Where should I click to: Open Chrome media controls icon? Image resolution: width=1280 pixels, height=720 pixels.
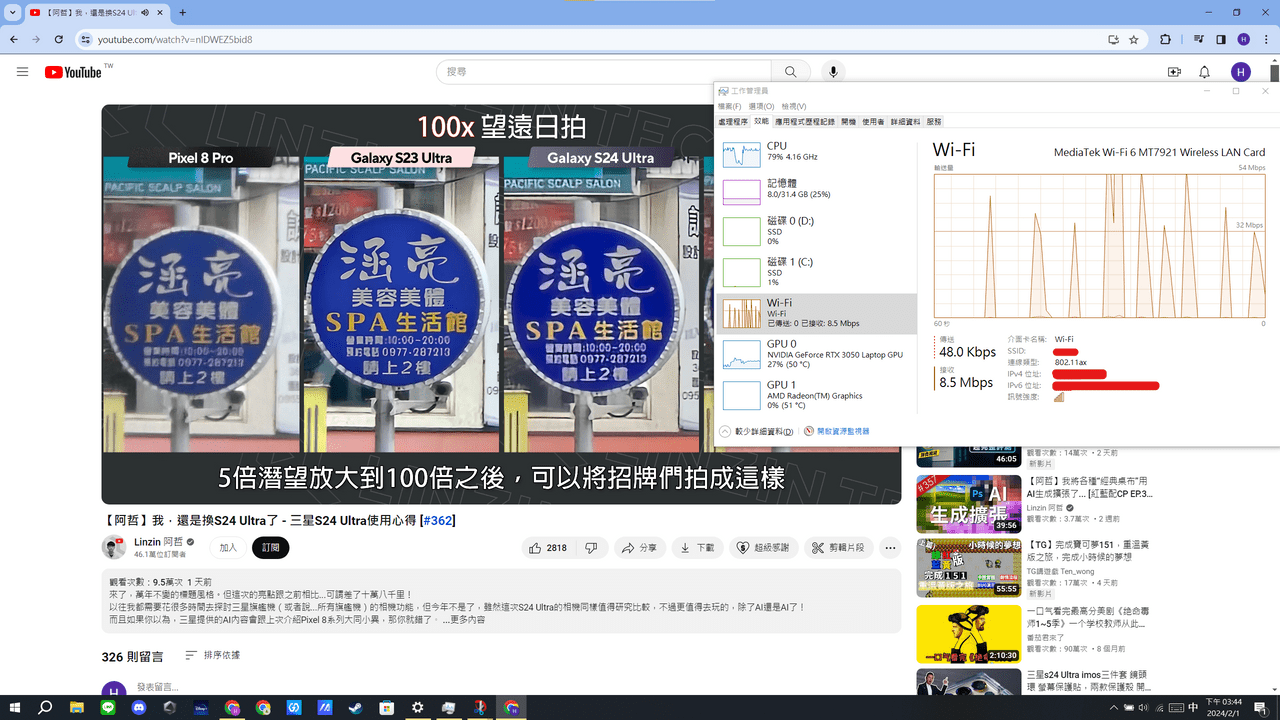click(x=1198, y=40)
